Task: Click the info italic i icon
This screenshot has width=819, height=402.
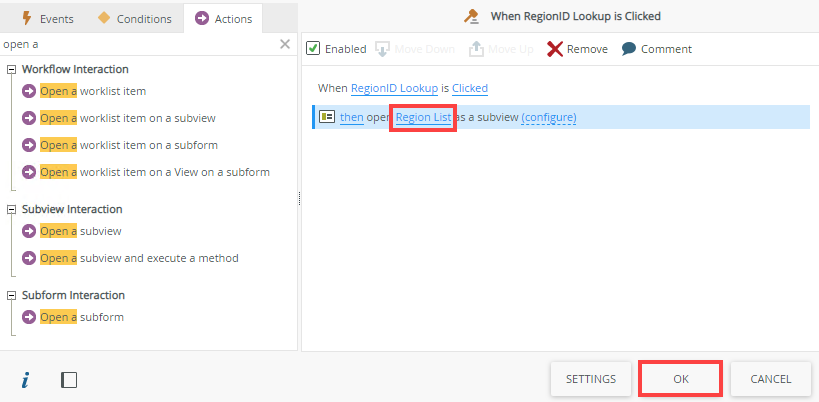Action: click(26, 380)
